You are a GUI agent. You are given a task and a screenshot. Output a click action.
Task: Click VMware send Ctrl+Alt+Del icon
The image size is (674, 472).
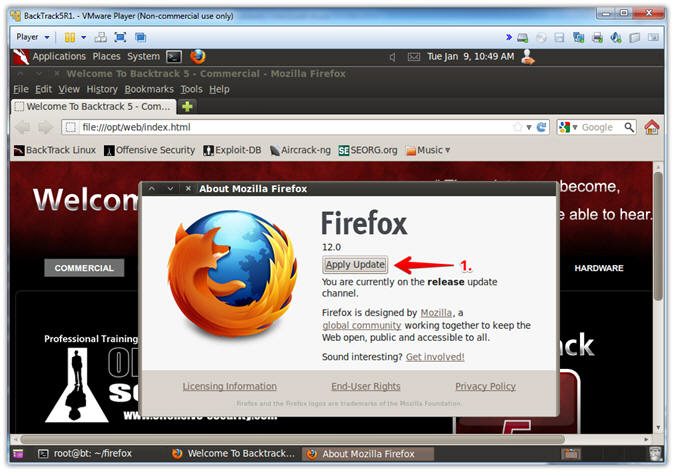(101, 37)
